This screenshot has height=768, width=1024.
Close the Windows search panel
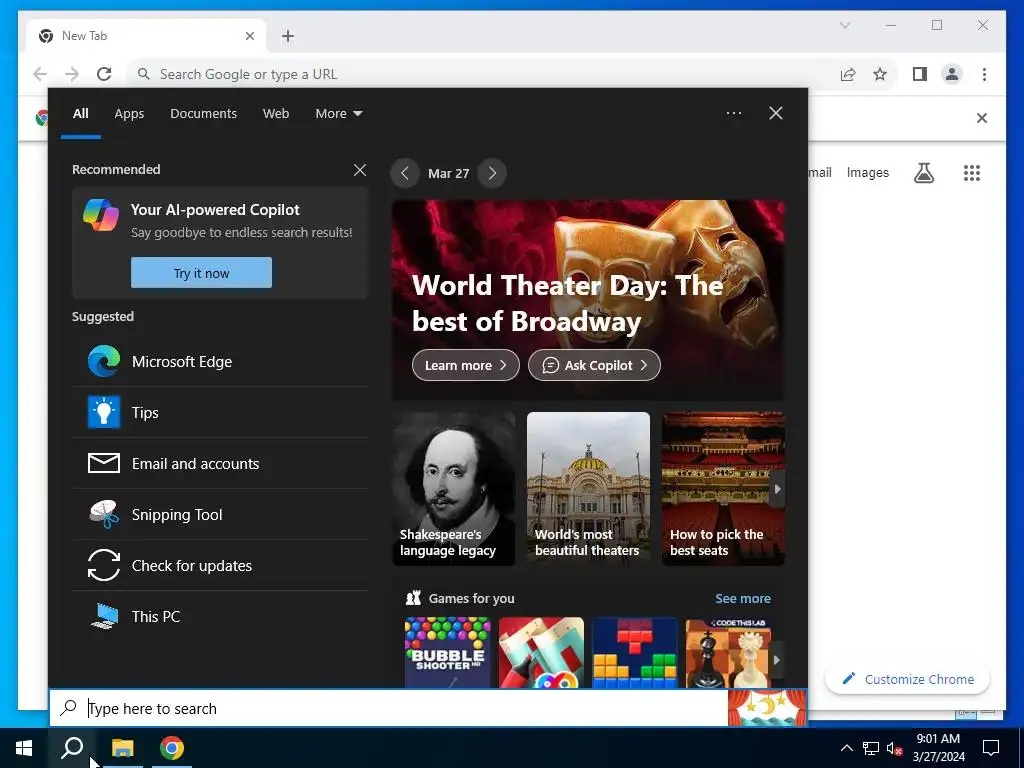click(776, 113)
